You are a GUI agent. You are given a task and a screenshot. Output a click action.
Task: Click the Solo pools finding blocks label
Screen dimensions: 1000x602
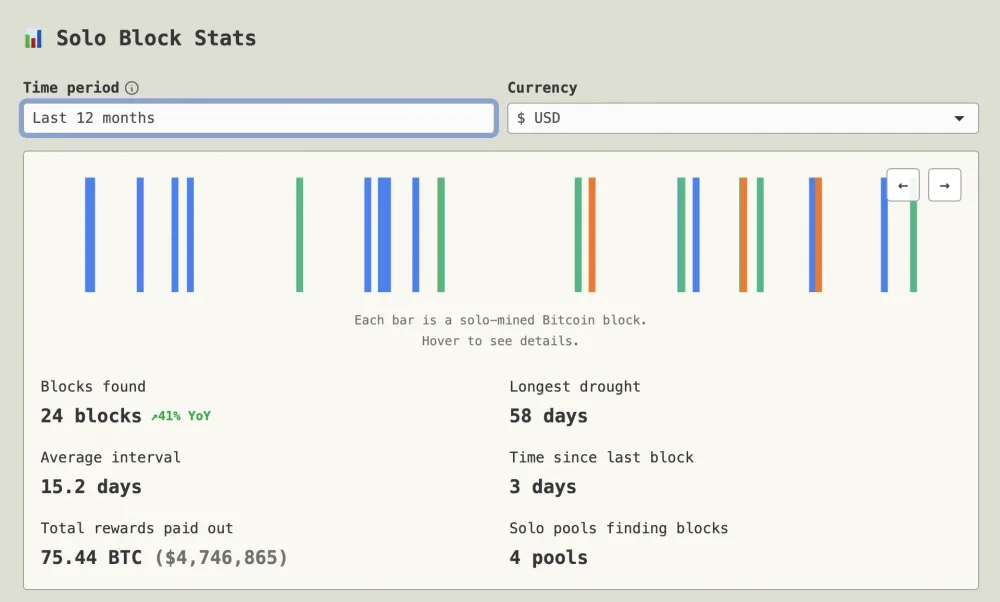point(619,528)
